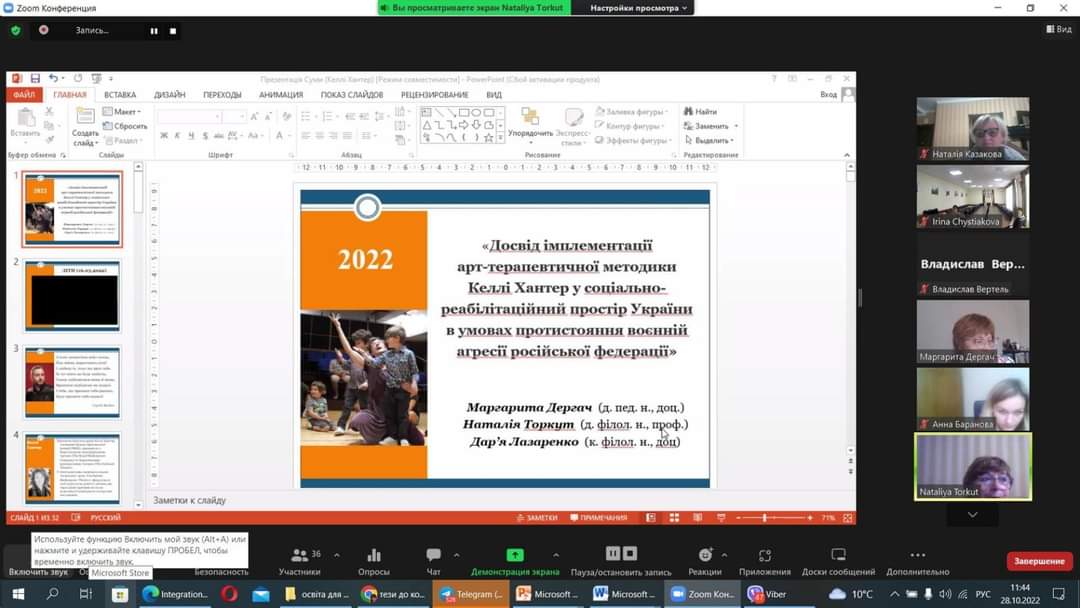
Task: Open the Participants panel in Zoom
Action: click(x=299, y=556)
